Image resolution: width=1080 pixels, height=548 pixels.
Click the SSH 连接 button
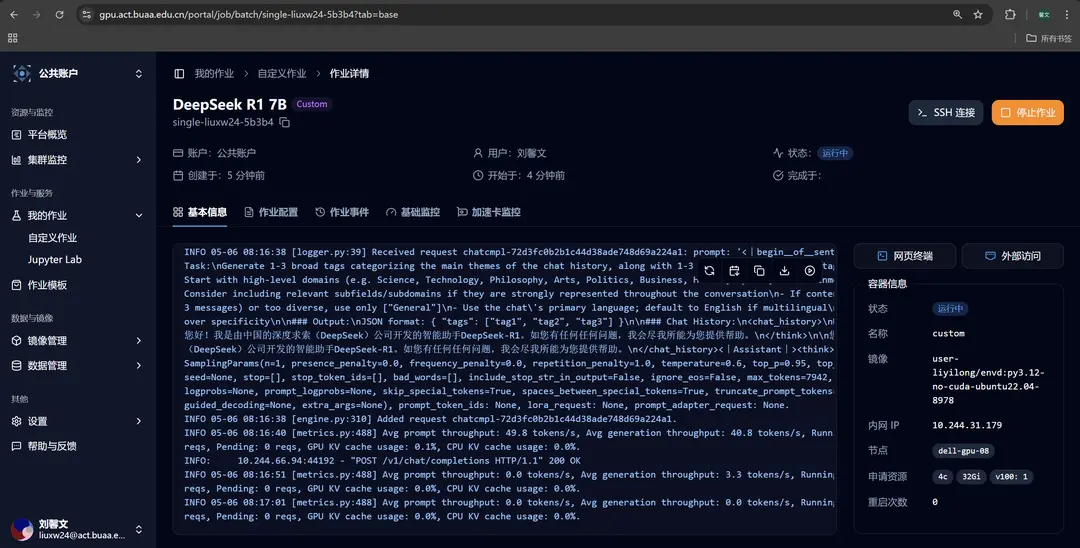[x=946, y=113]
